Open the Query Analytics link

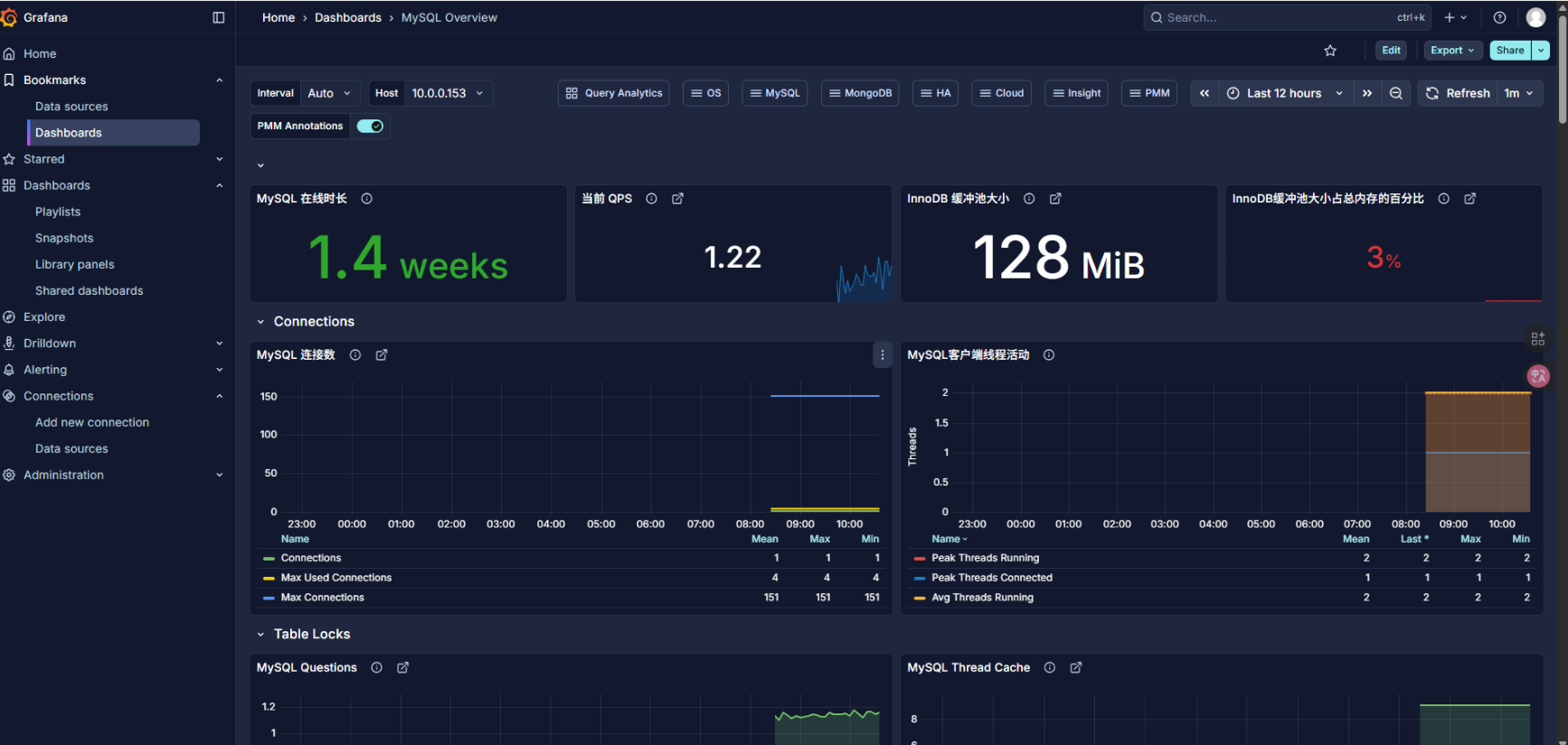click(x=614, y=93)
